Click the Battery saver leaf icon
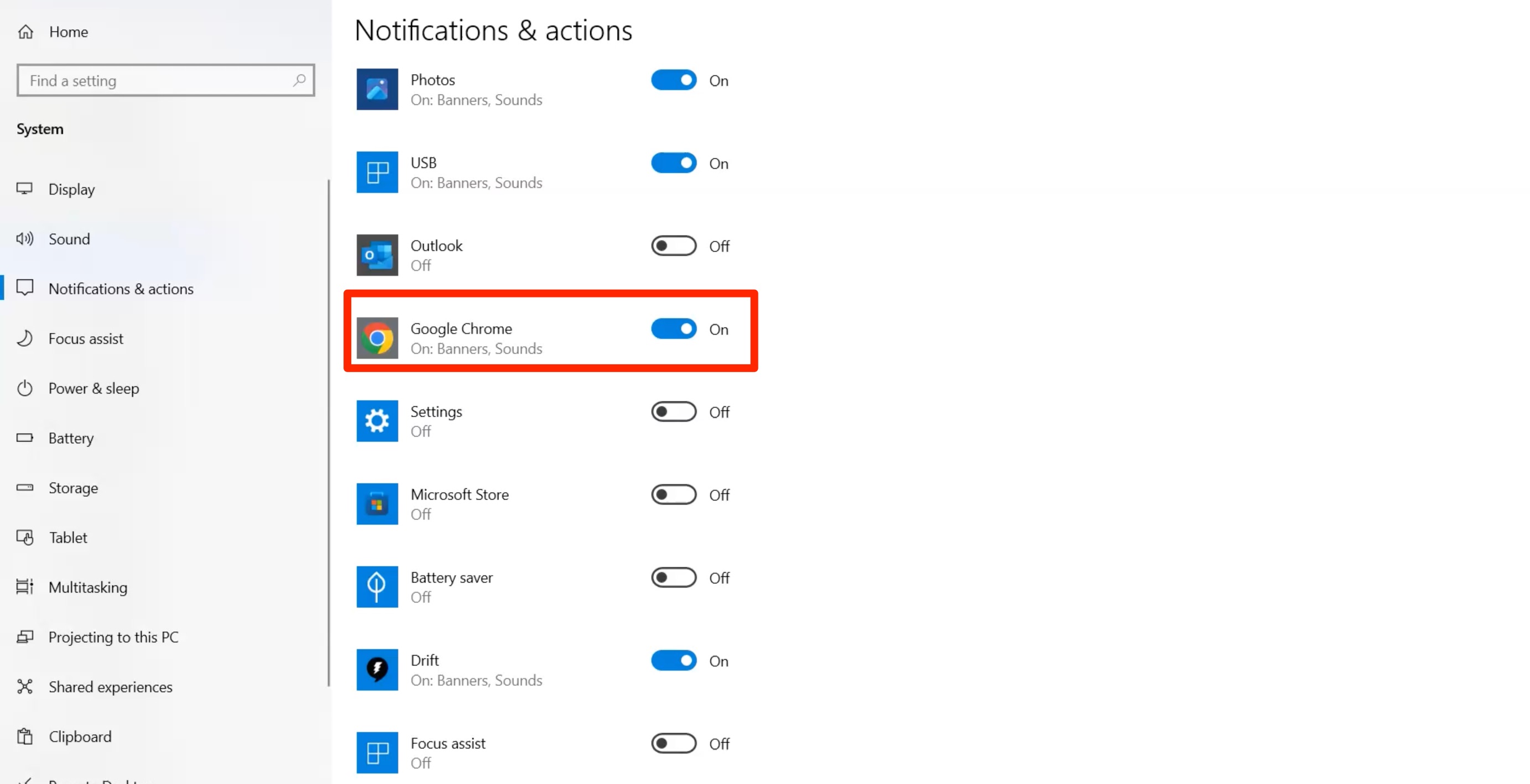1530x784 pixels. [377, 587]
